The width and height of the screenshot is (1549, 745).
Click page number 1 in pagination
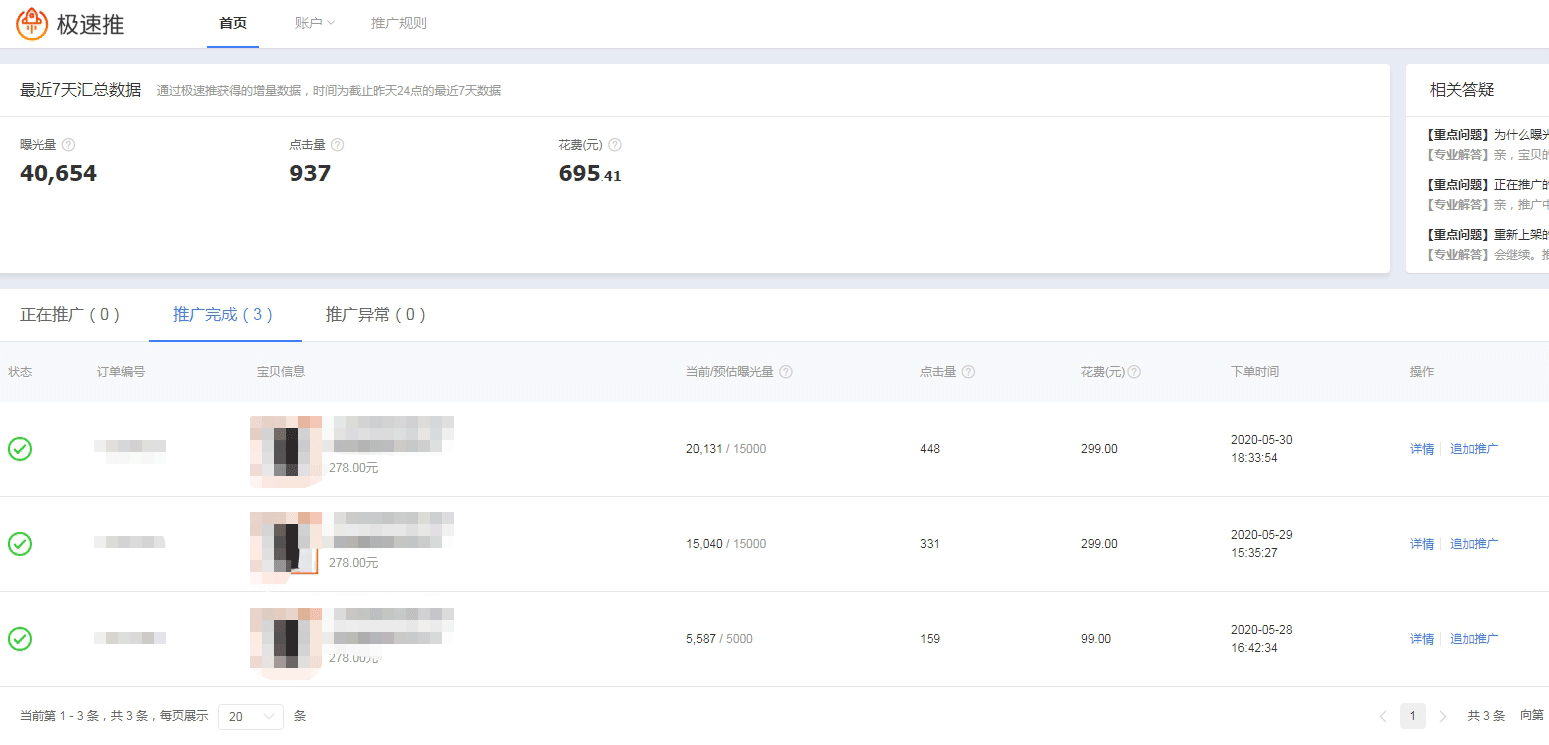(1413, 716)
